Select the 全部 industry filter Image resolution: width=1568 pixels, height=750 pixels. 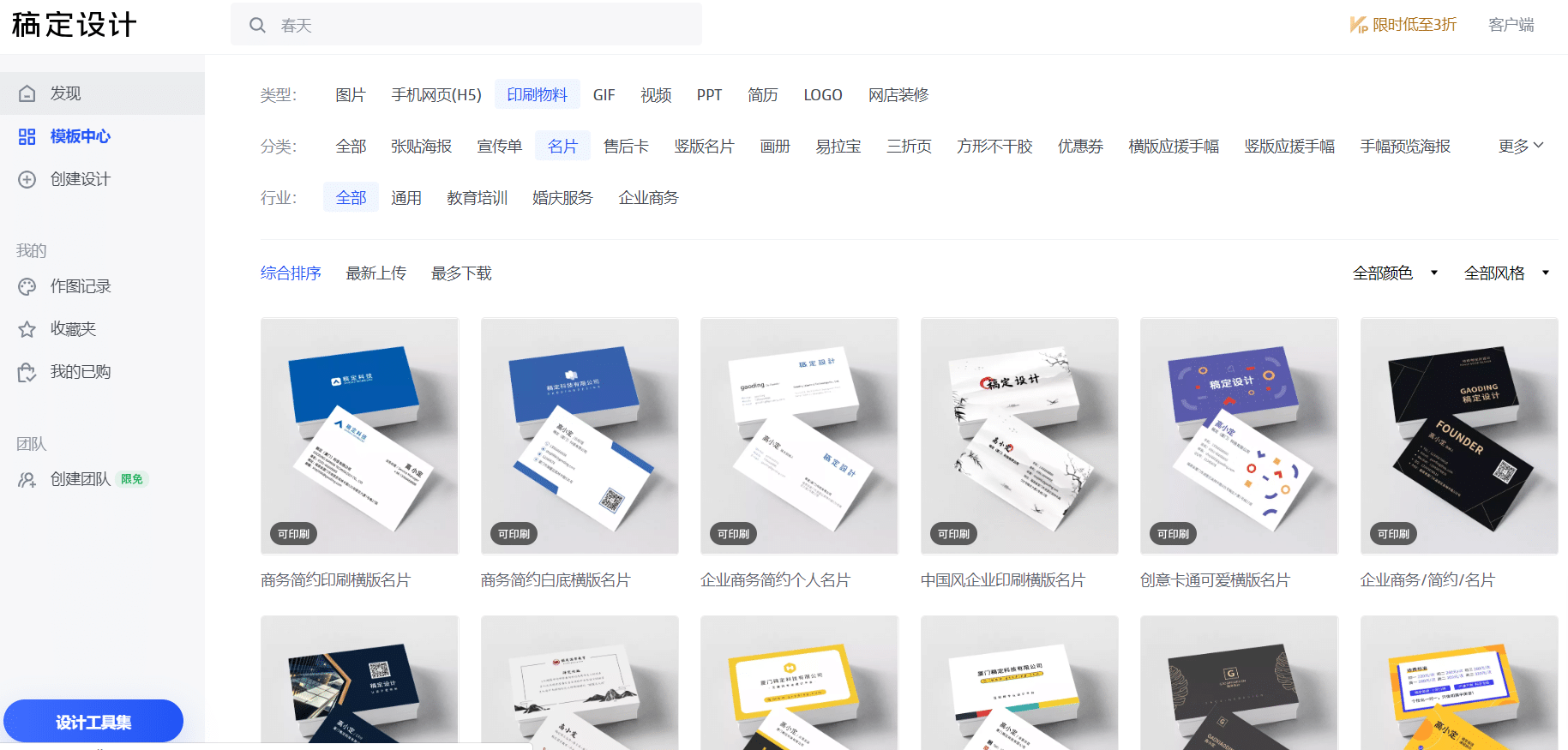click(x=351, y=197)
